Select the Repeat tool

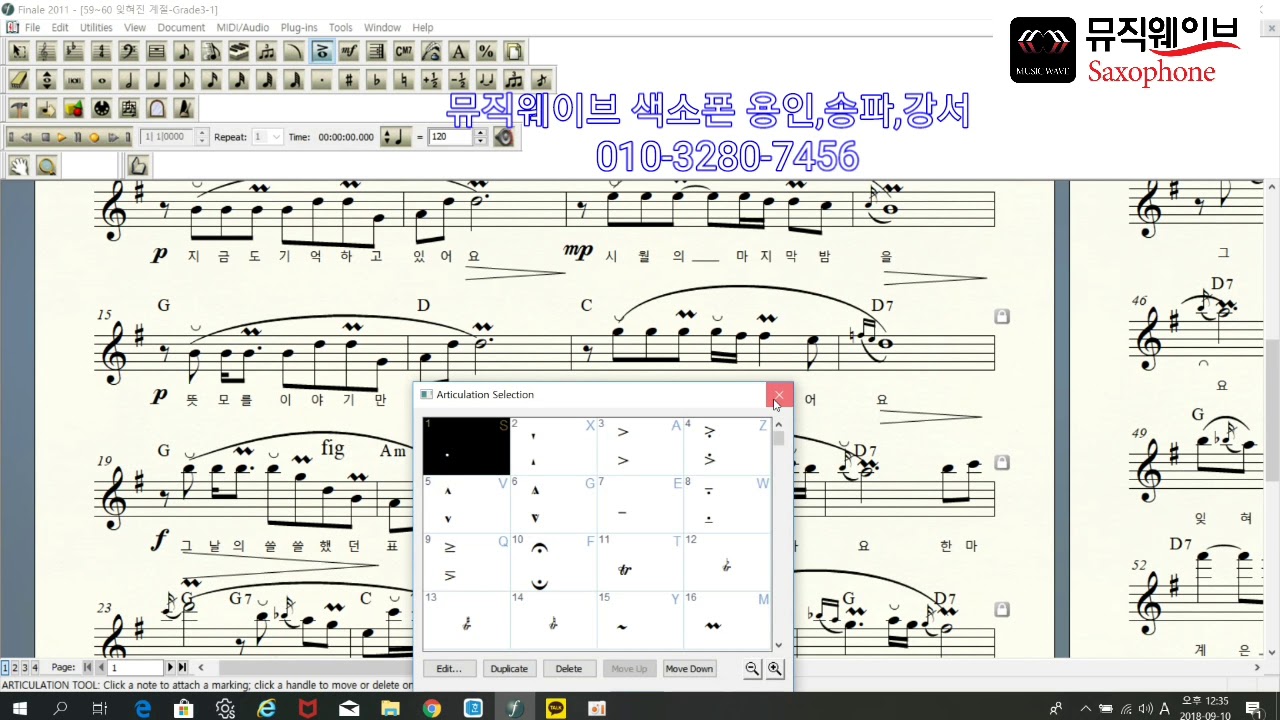pos(376,52)
